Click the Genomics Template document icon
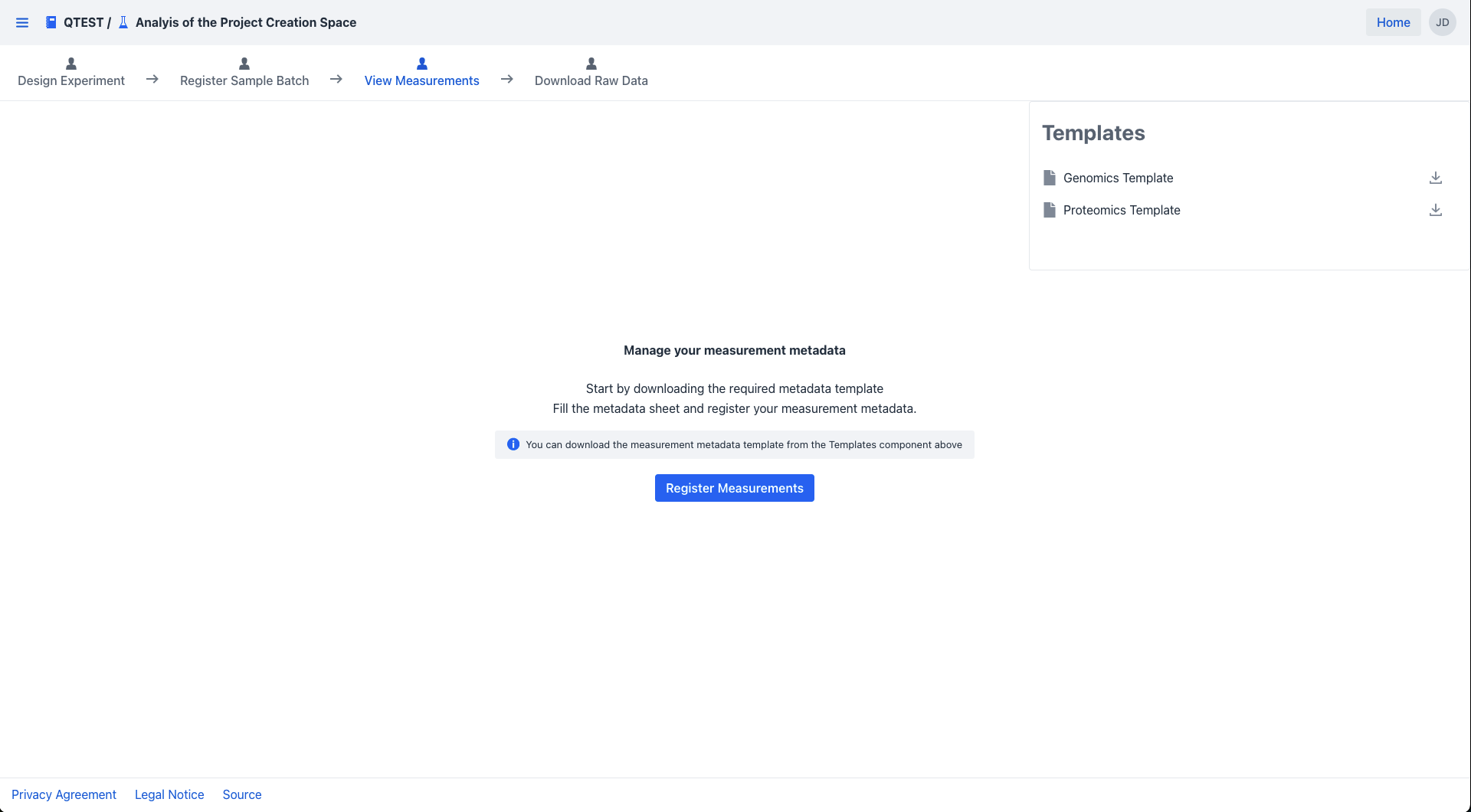Screen dimensions: 1471x812 [x=1049, y=178]
